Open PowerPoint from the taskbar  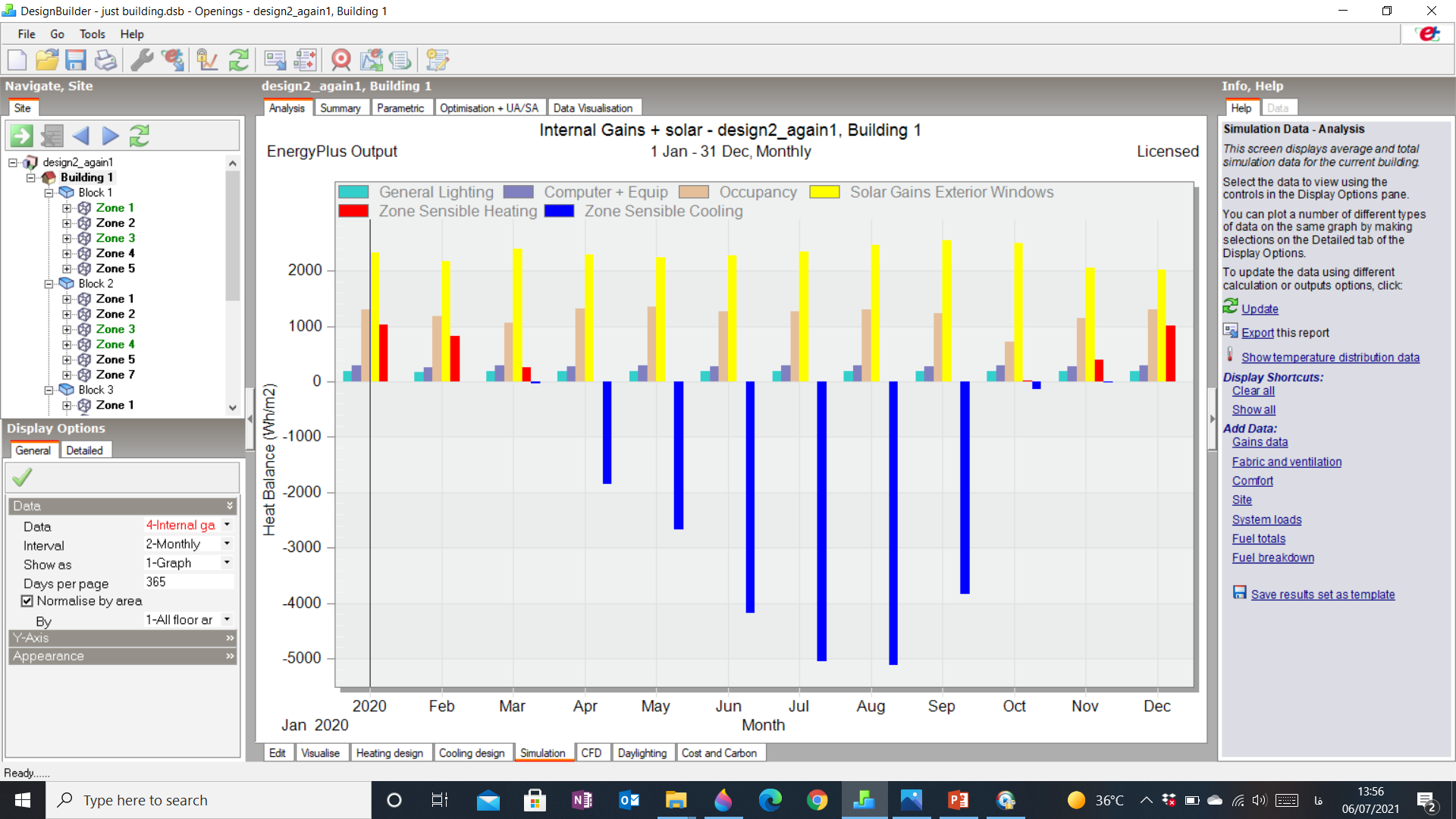[x=958, y=800]
